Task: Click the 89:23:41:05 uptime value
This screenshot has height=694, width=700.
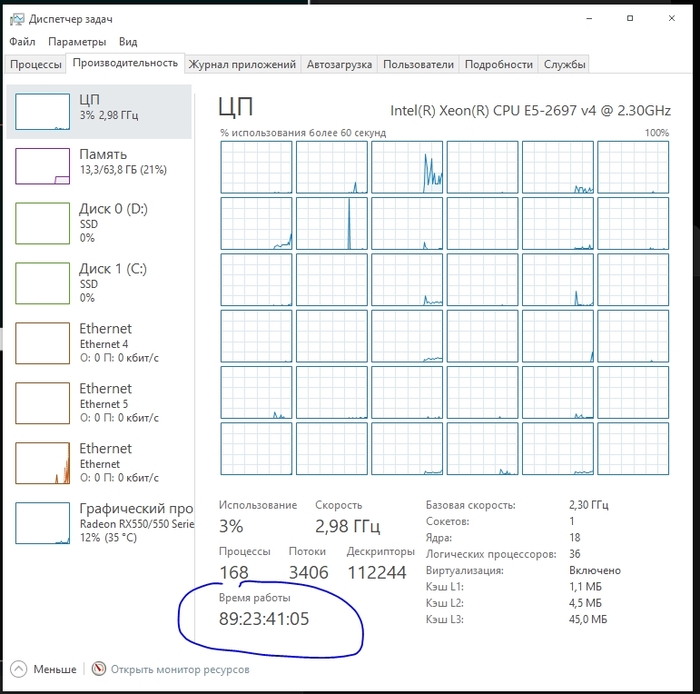Action: 264,619
